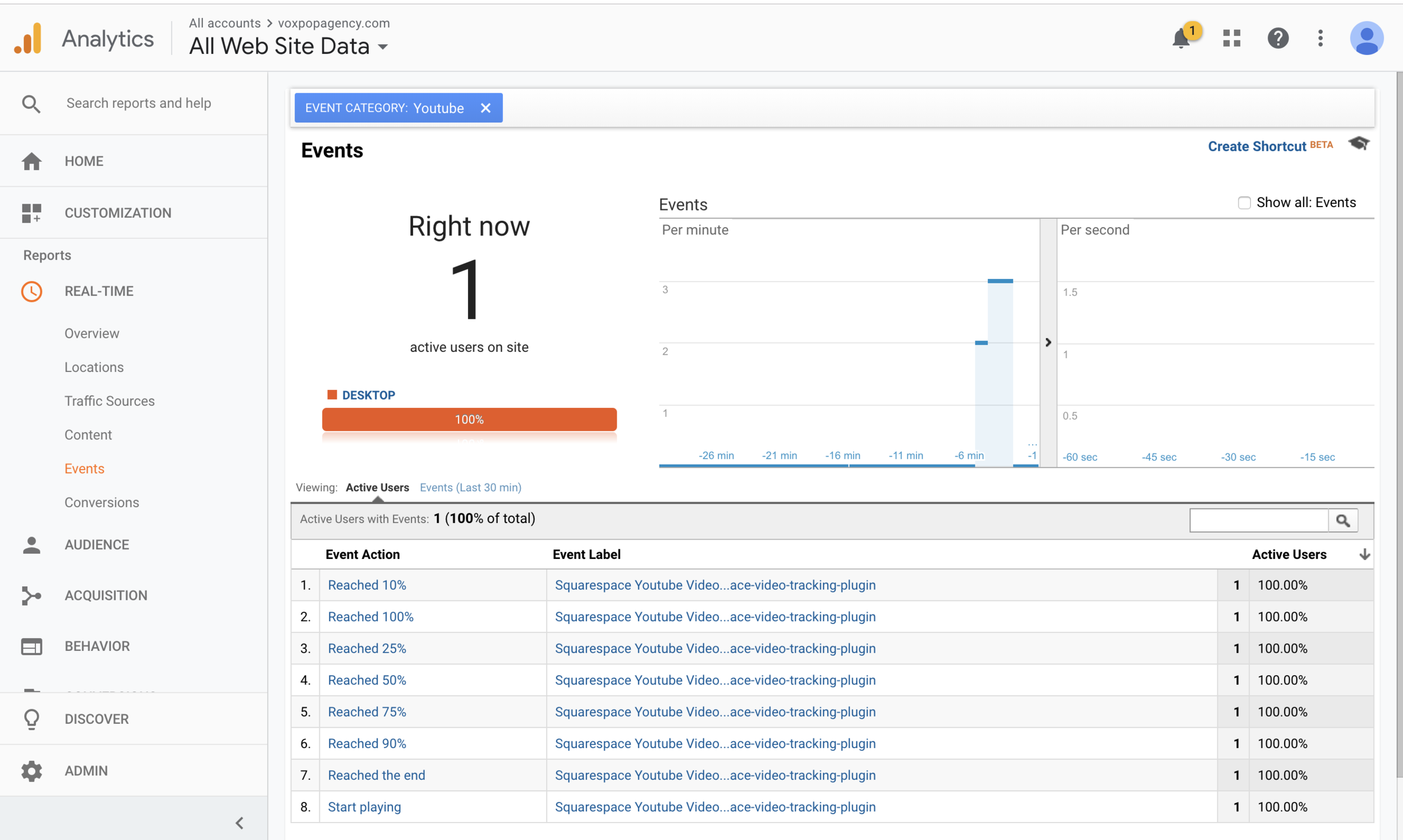Click the graduation cap education icon
The image size is (1403, 840).
click(1359, 144)
